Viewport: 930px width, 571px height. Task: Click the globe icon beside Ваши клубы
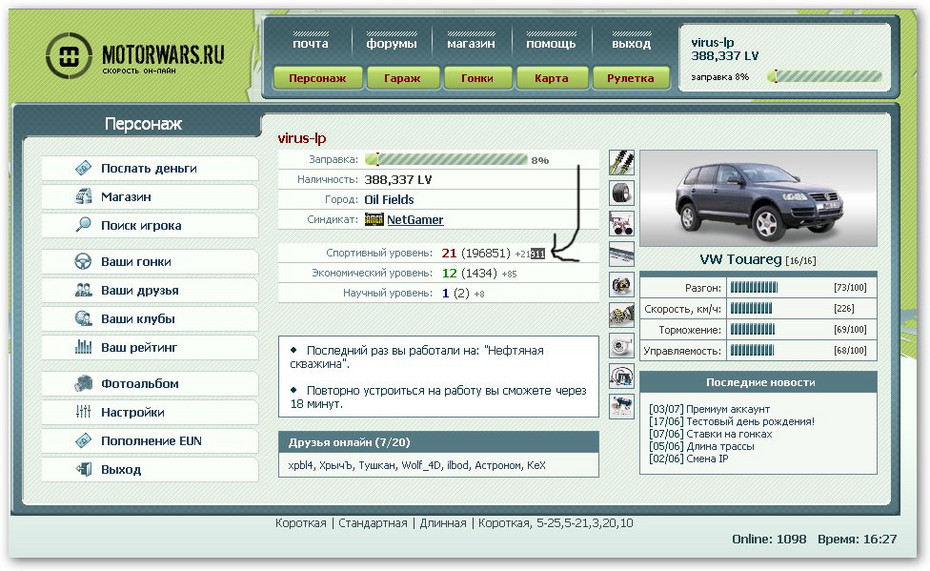pyautogui.click(x=84, y=318)
